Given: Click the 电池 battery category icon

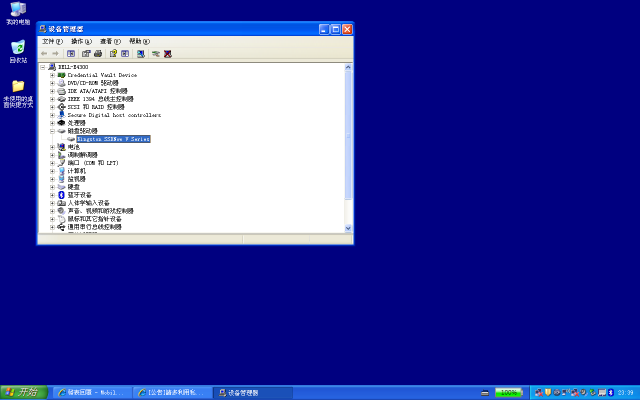Looking at the screenshot, I should 61,147.
